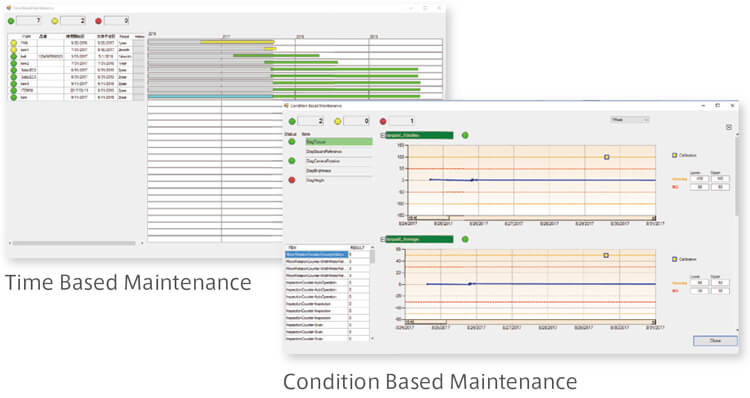Select the yellow calibration marker on the top chart
The width and height of the screenshot is (750, 398).
(607, 157)
